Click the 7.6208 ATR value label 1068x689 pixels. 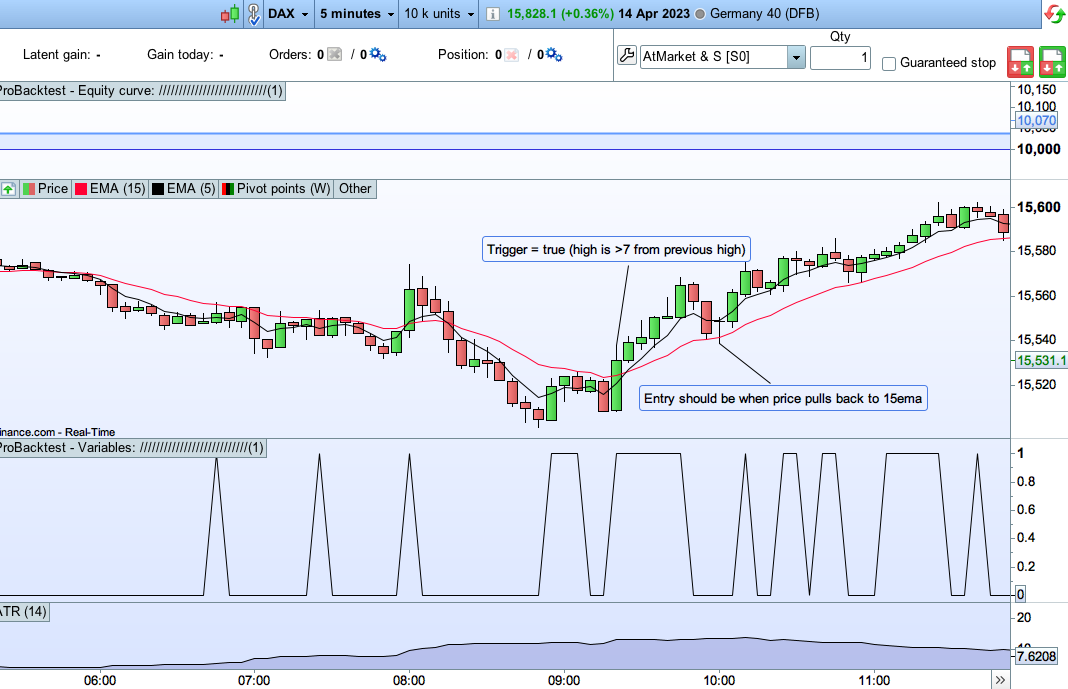(1036, 656)
